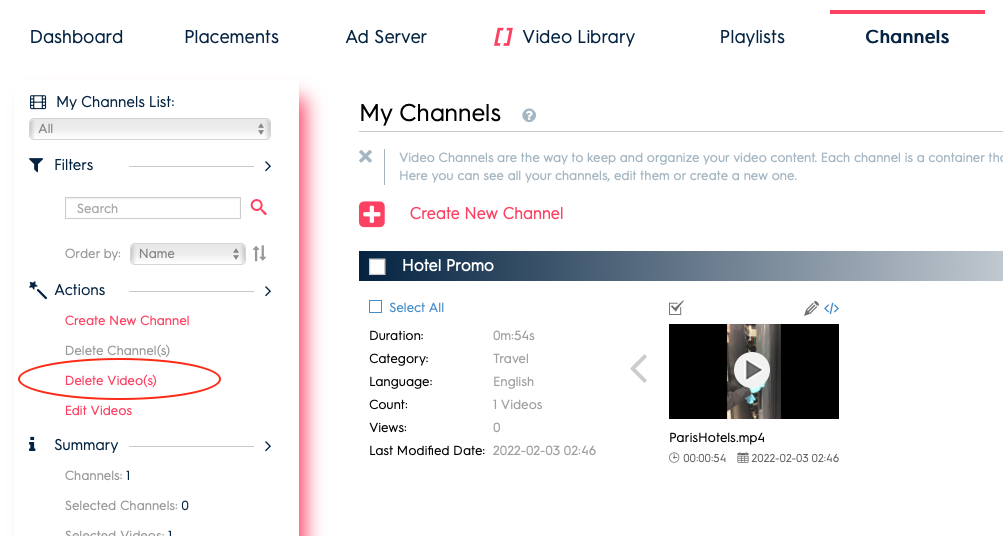Click the clock duration icon
This screenshot has height=536, width=1003.
click(x=674, y=458)
